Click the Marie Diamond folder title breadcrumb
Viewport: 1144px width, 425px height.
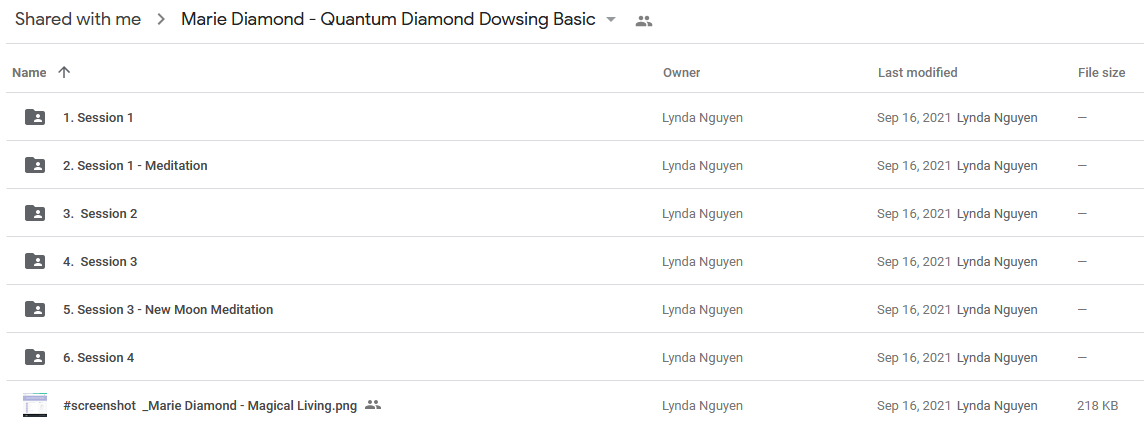pos(388,20)
